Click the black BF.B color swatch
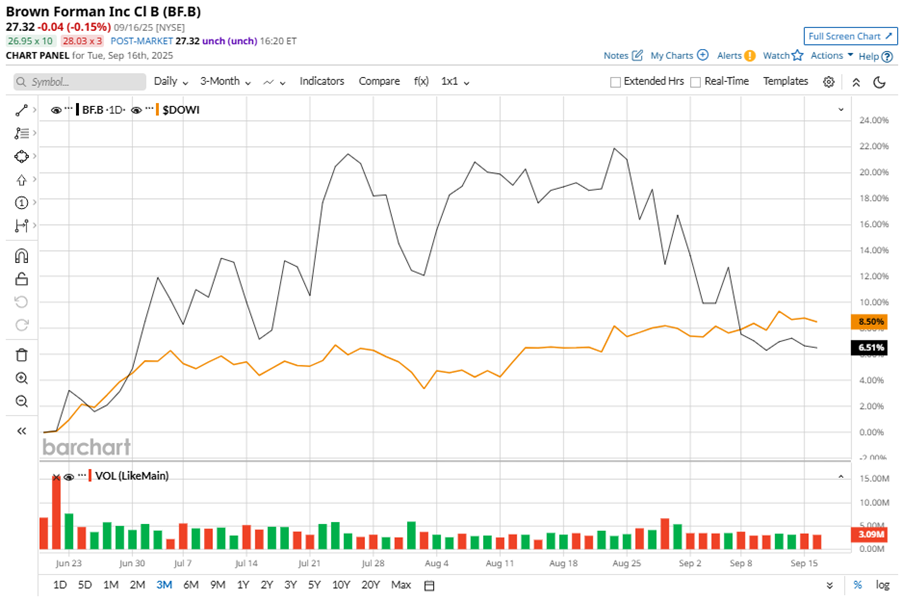This screenshot has width=902, height=601. click(77, 109)
